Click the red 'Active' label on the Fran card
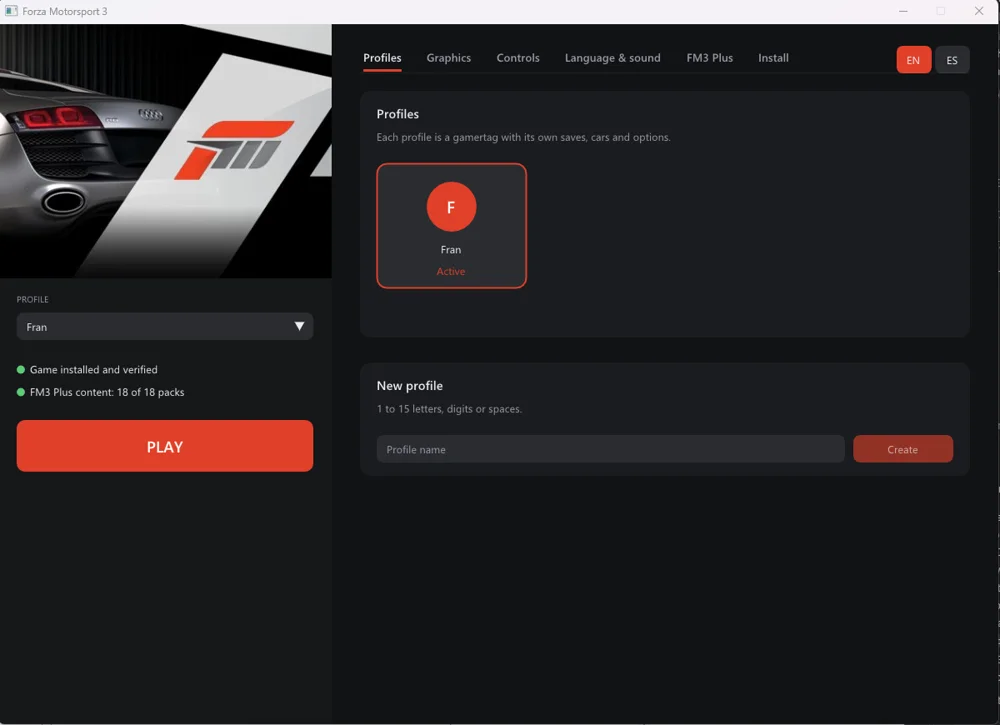 tap(451, 272)
